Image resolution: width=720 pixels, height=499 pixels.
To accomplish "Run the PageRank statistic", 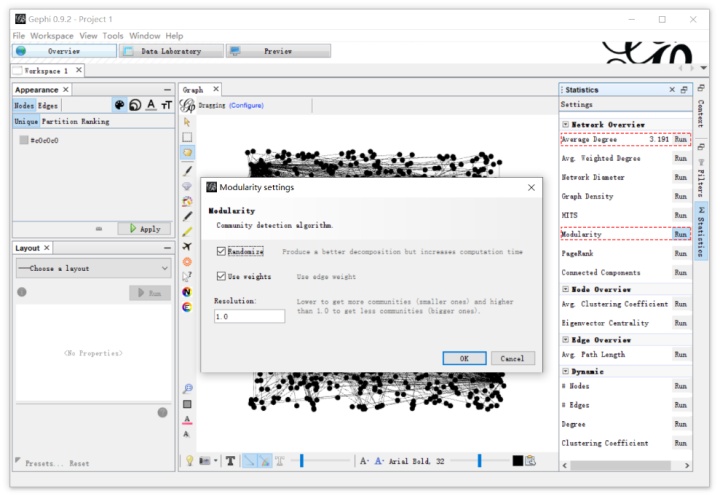I will 681,253.
